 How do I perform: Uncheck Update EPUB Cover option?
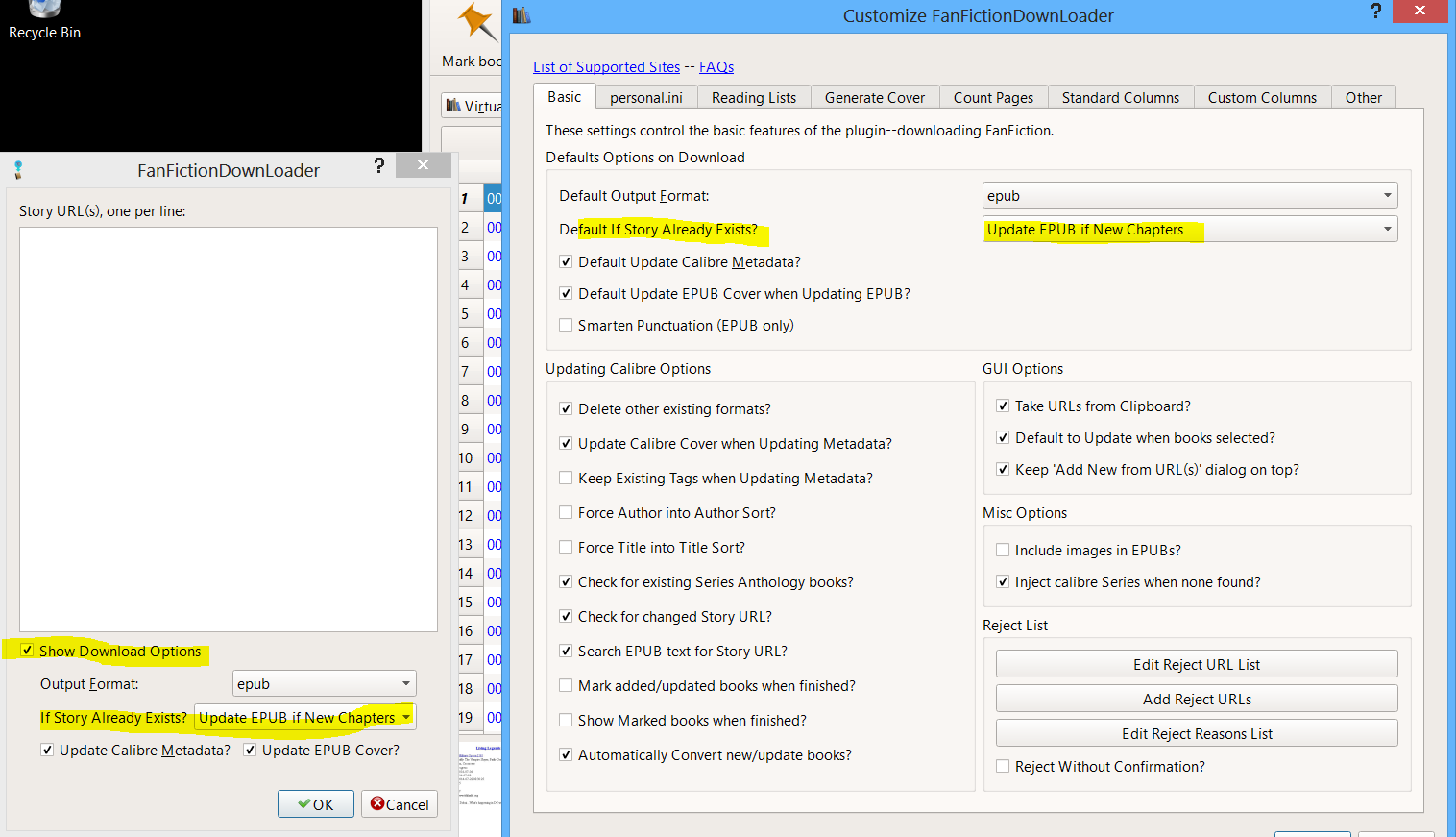(x=250, y=750)
